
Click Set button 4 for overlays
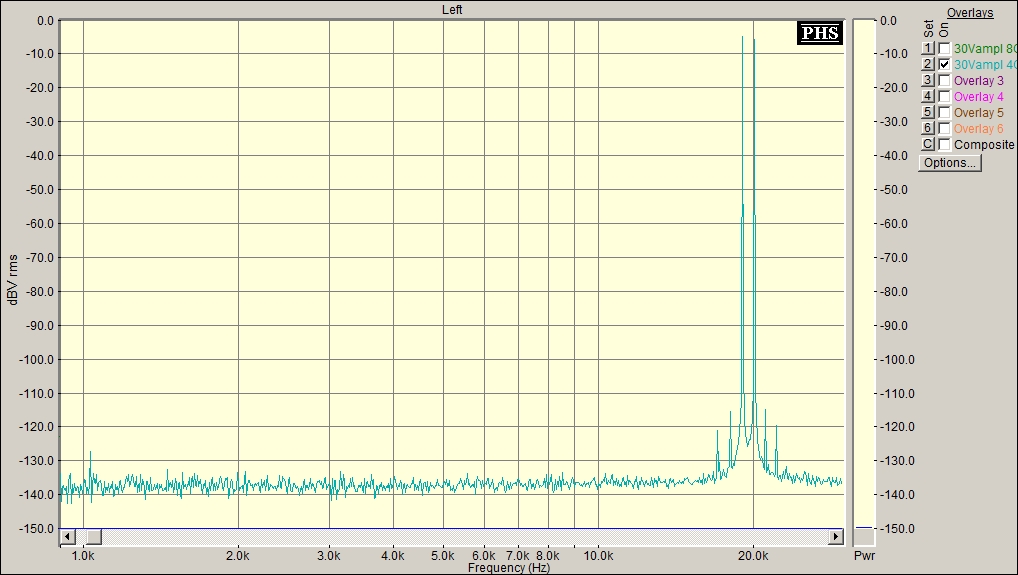coord(928,96)
